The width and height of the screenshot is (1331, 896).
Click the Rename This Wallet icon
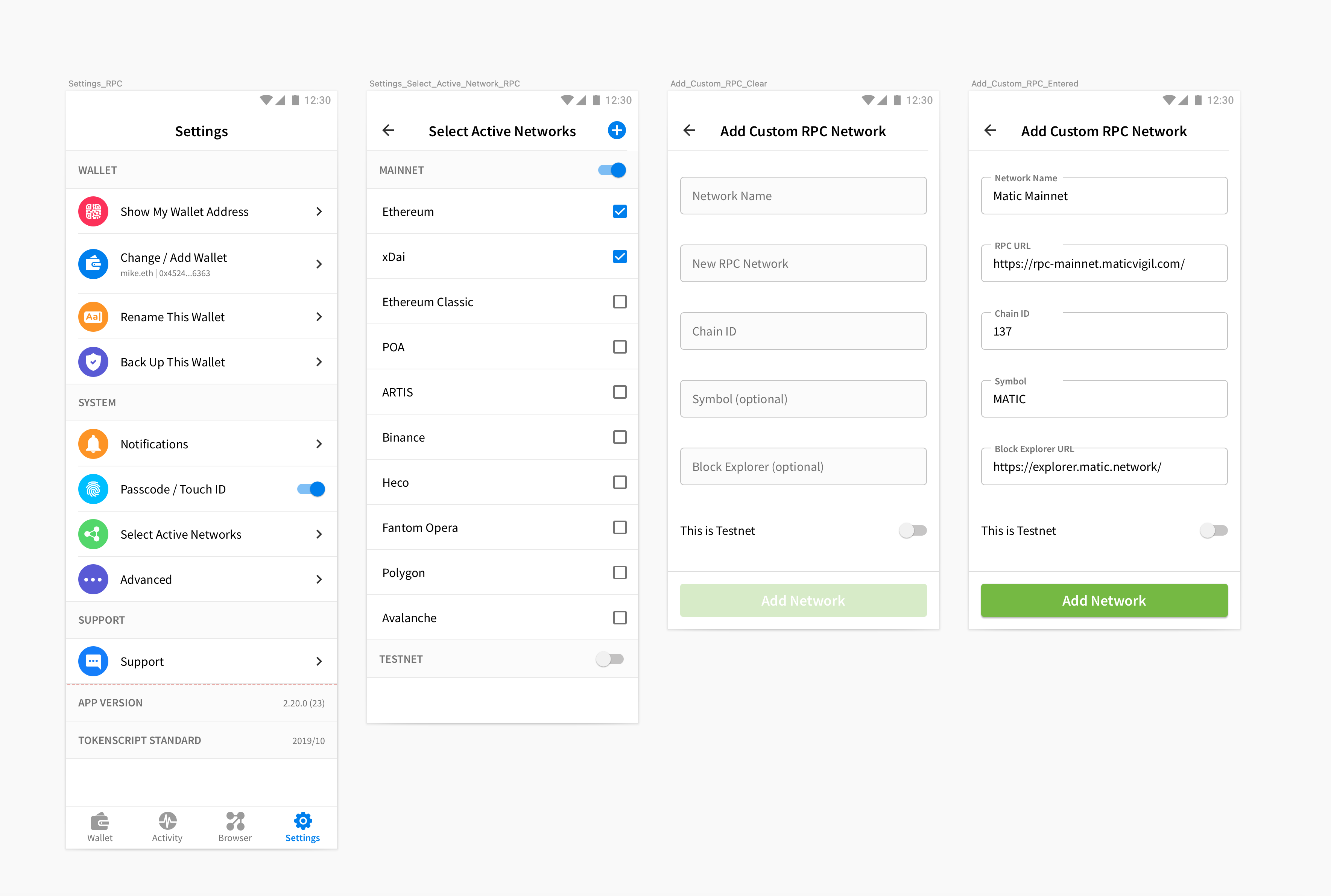[x=93, y=317]
